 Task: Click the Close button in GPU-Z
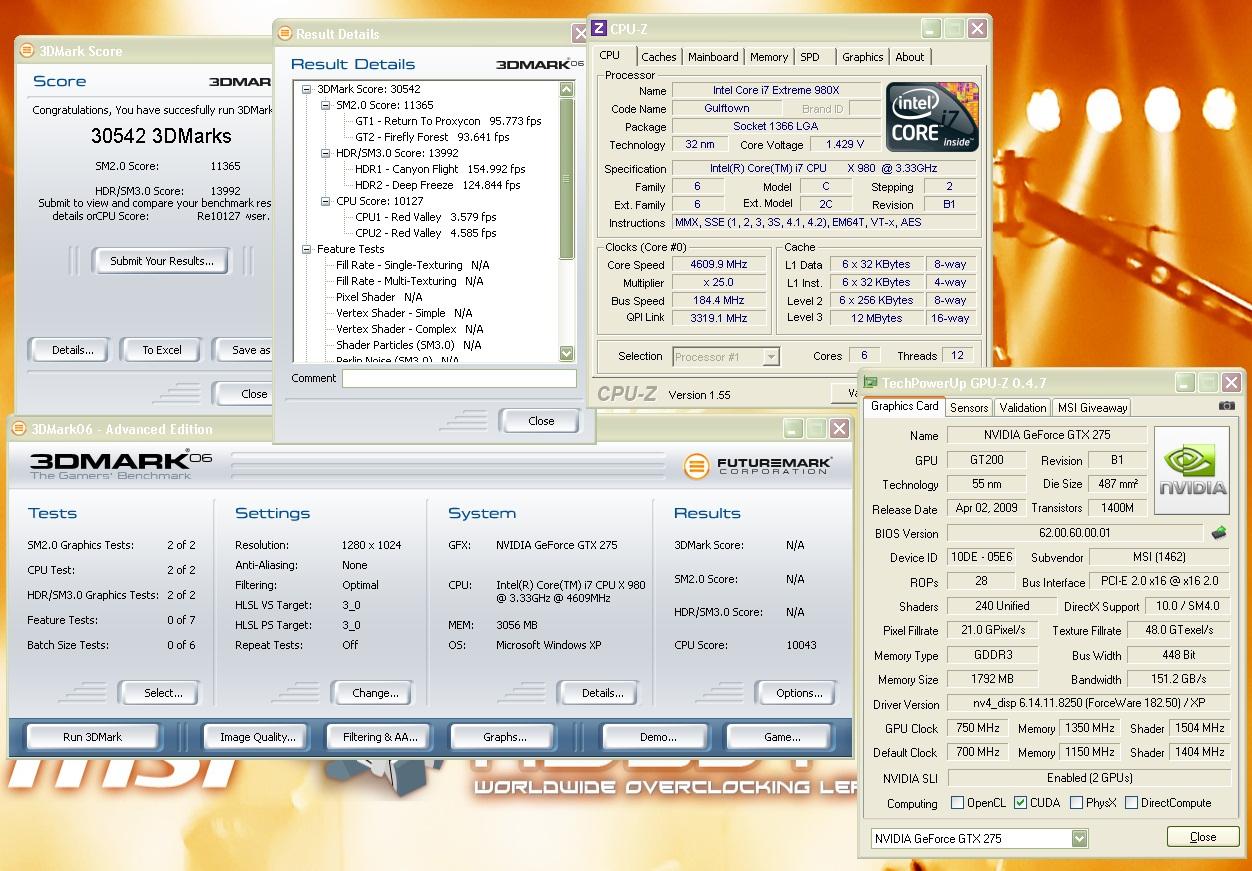(1203, 837)
